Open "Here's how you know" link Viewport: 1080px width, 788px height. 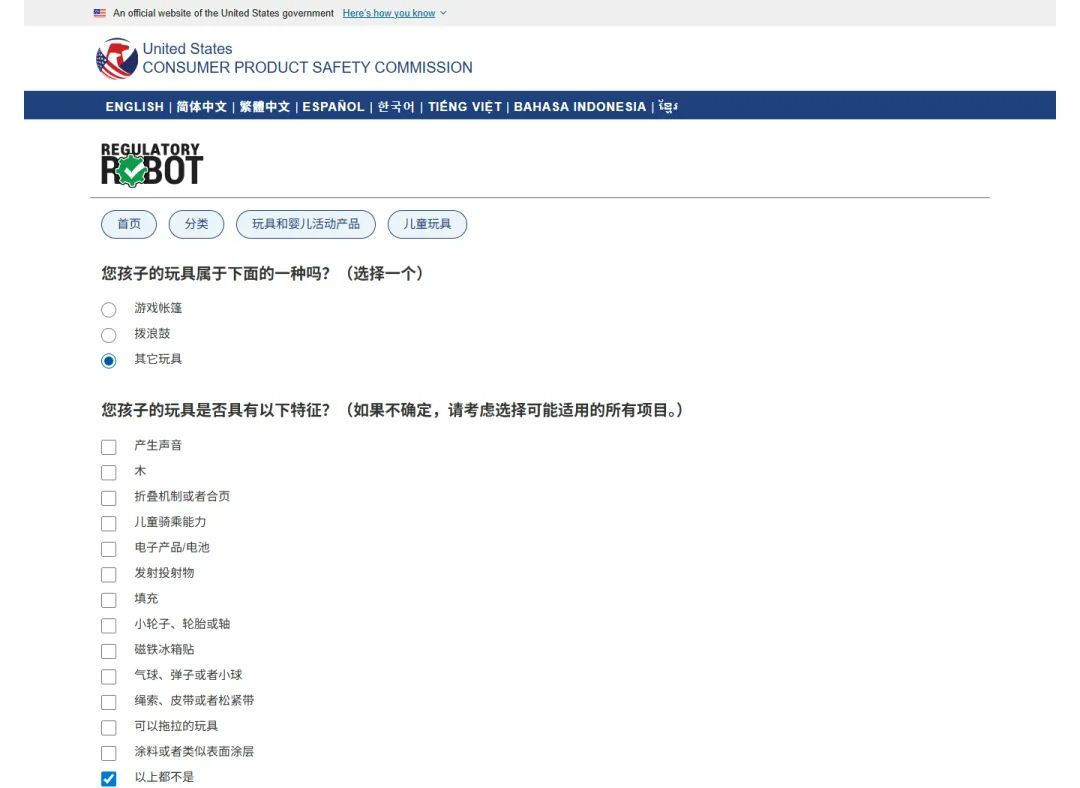(388, 13)
